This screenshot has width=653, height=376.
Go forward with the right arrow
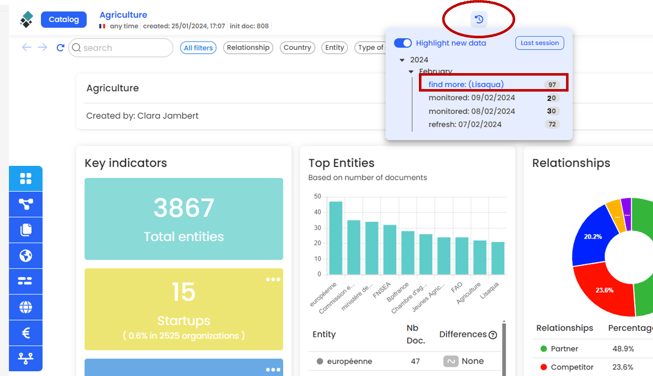[42, 47]
